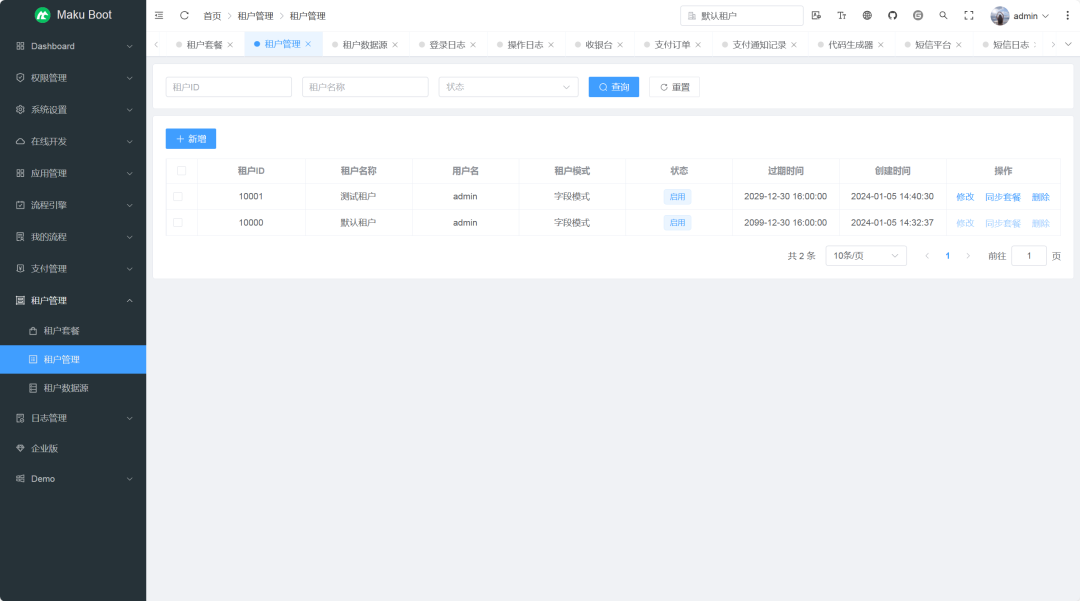Expand the 日志管理 menu

click(73, 418)
